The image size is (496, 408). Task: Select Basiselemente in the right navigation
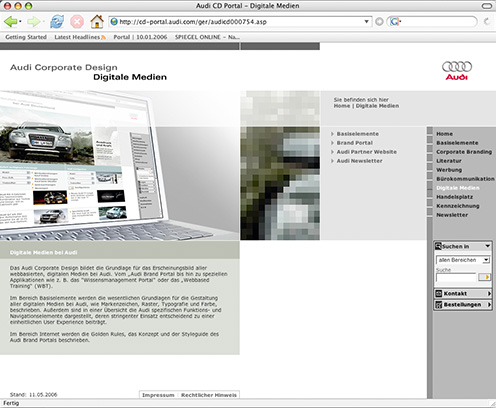(x=457, y=143)
